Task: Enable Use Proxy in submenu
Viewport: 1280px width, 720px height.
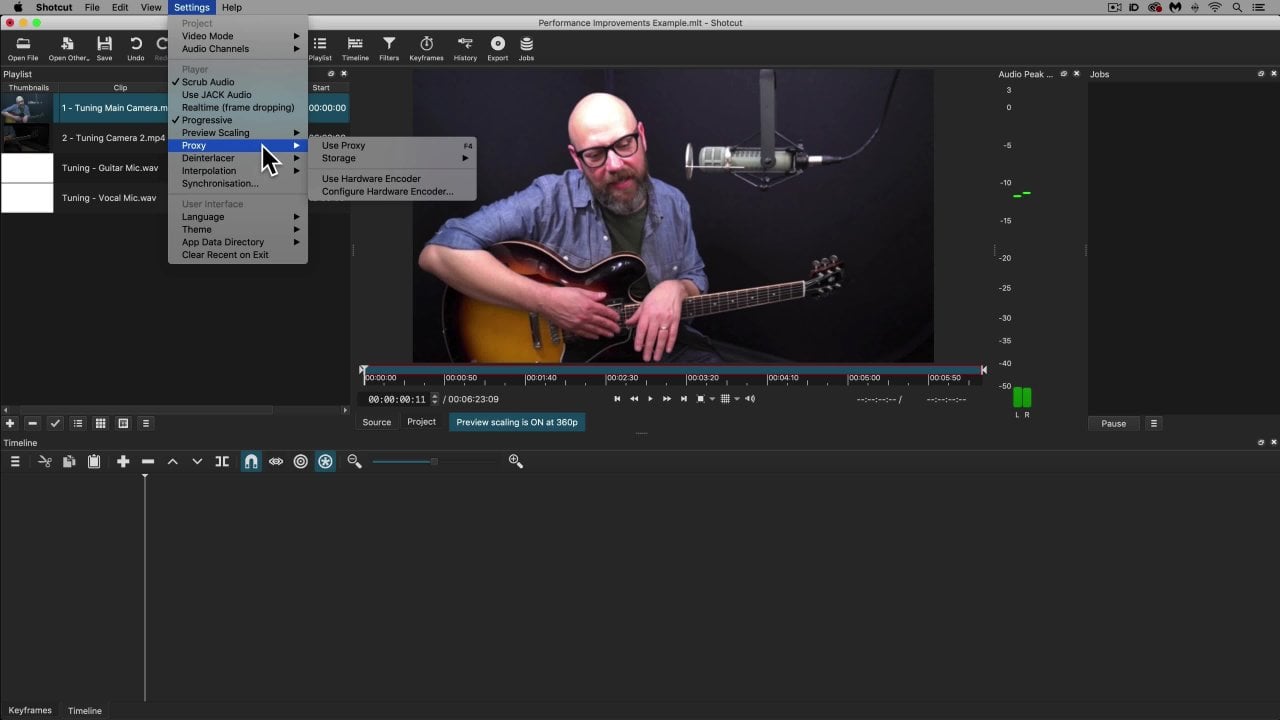Action: click(x=344, y=146)
